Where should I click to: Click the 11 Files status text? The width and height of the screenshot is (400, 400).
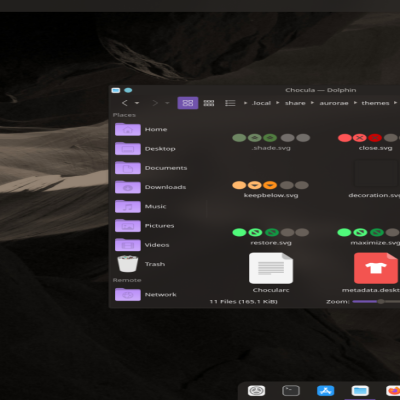tap(243, 302)
